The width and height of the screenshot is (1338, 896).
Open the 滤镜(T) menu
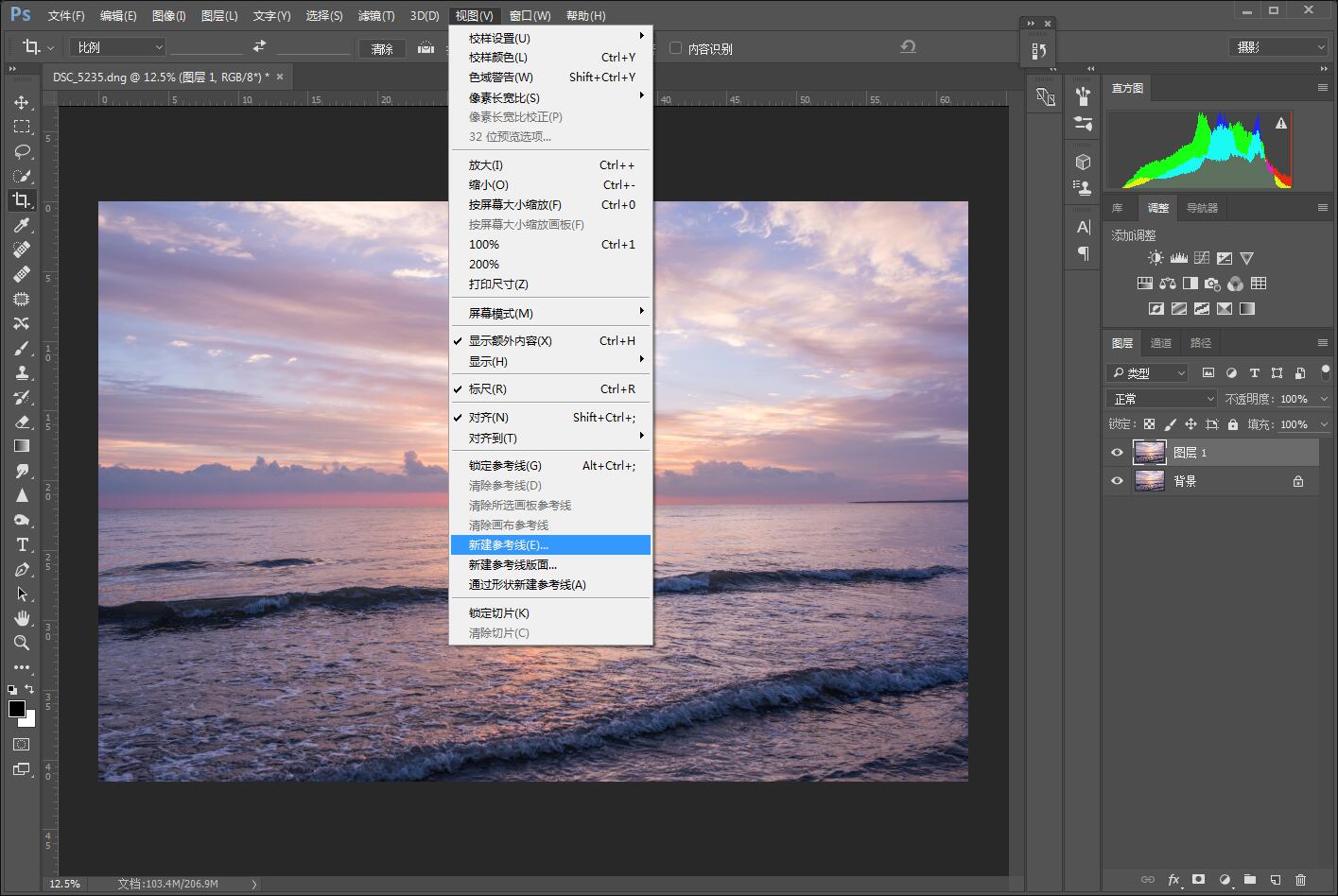coord(376,16)
